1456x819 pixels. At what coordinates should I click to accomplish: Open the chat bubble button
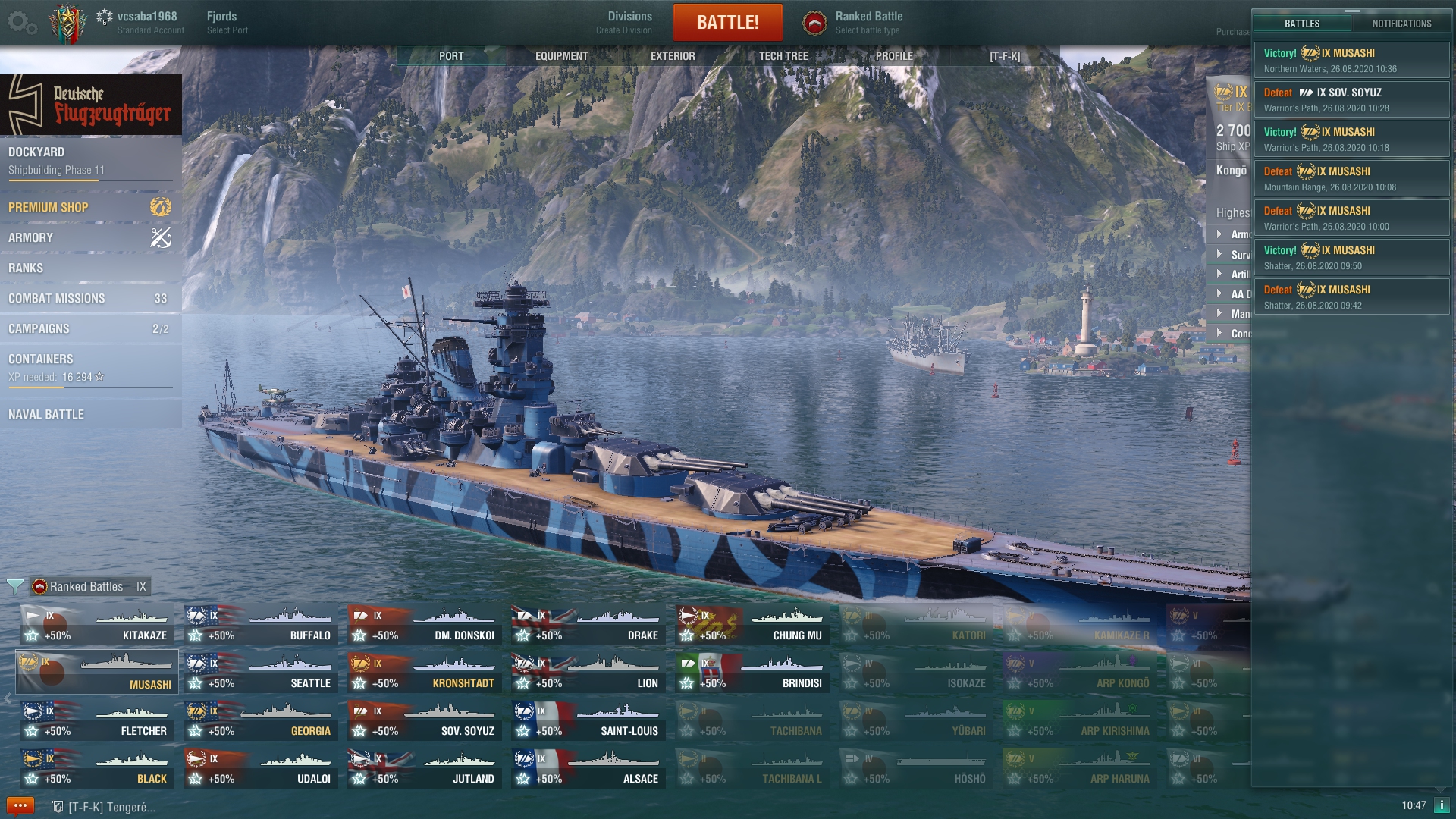point(20,806)
